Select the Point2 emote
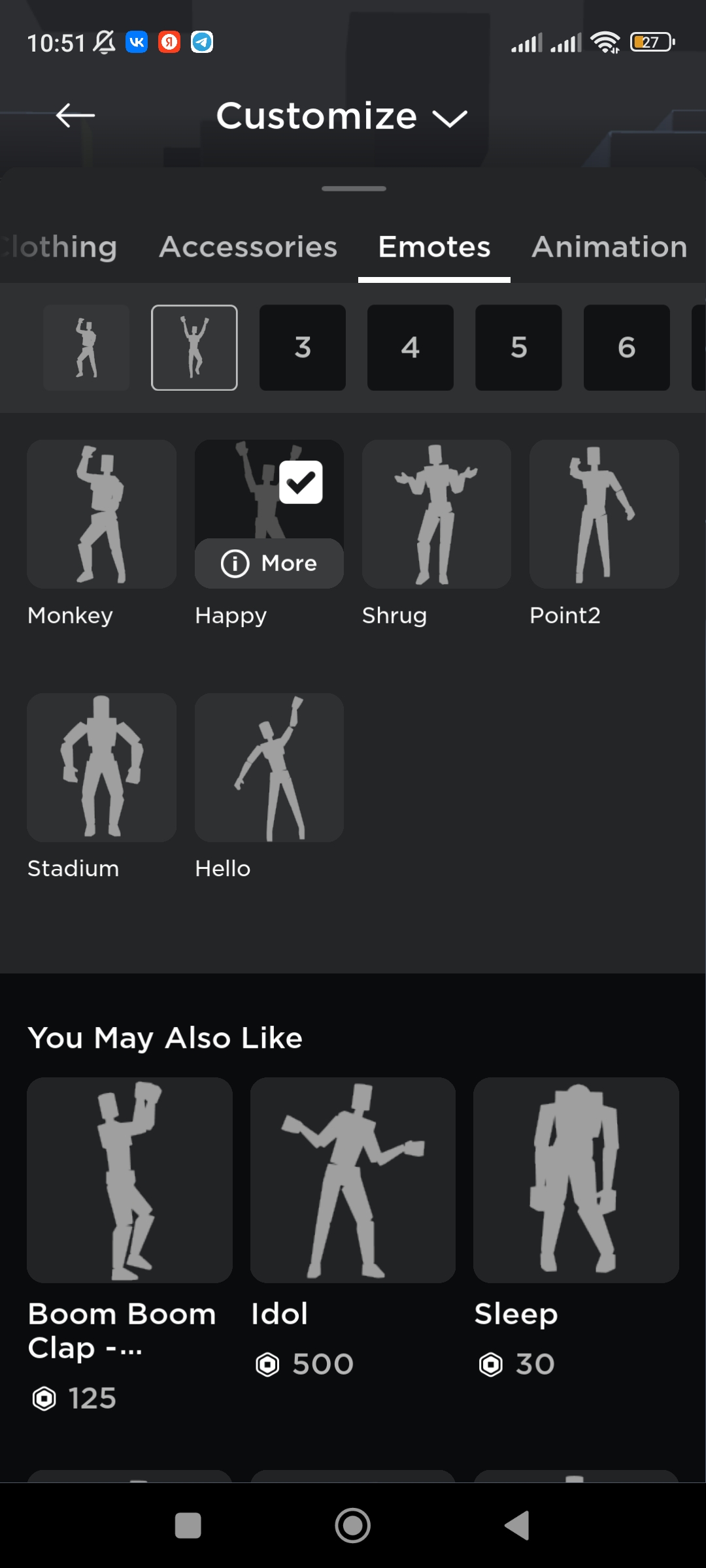This screenshot has height=1568, width=706. [604, 514]
